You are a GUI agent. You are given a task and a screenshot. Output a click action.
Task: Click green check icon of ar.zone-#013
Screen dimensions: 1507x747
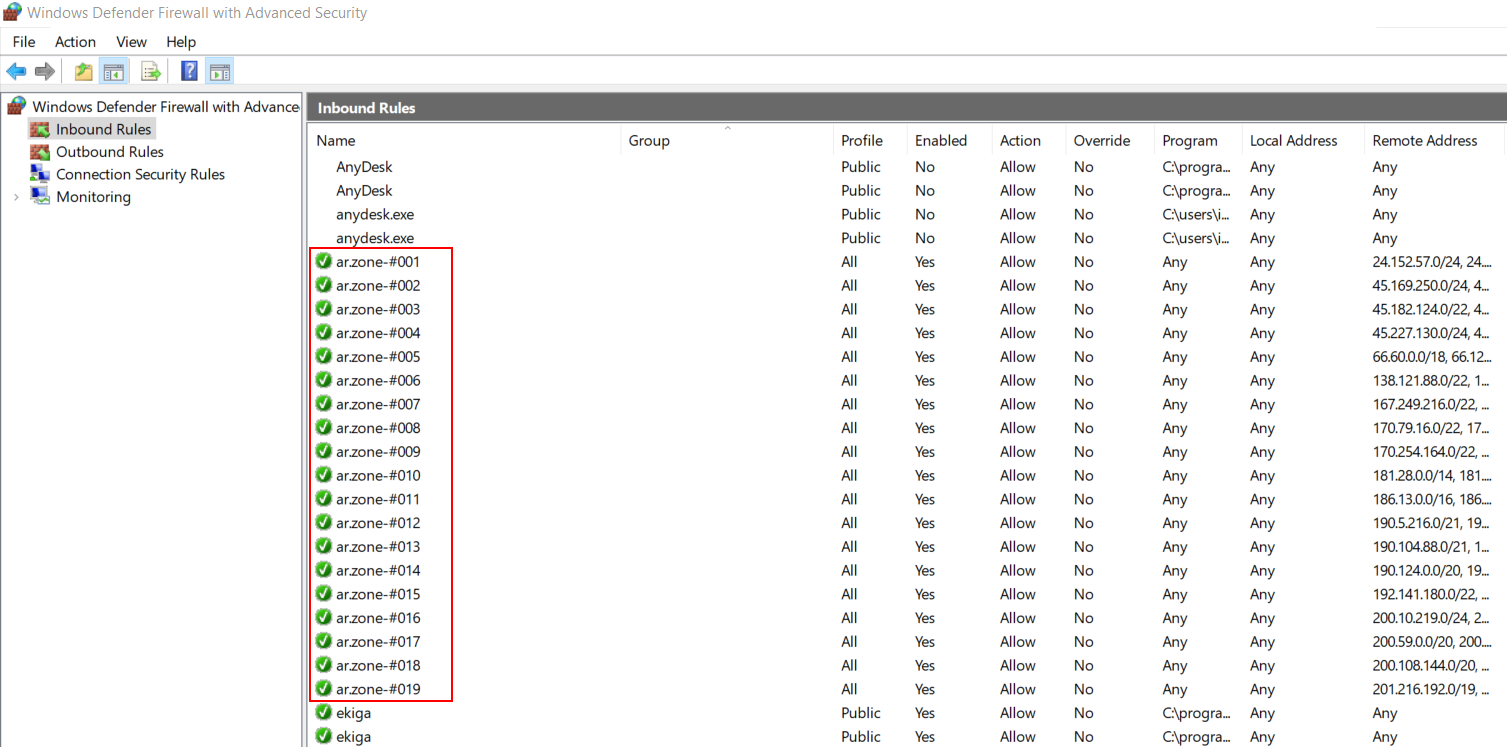click(x=324, y=546)
